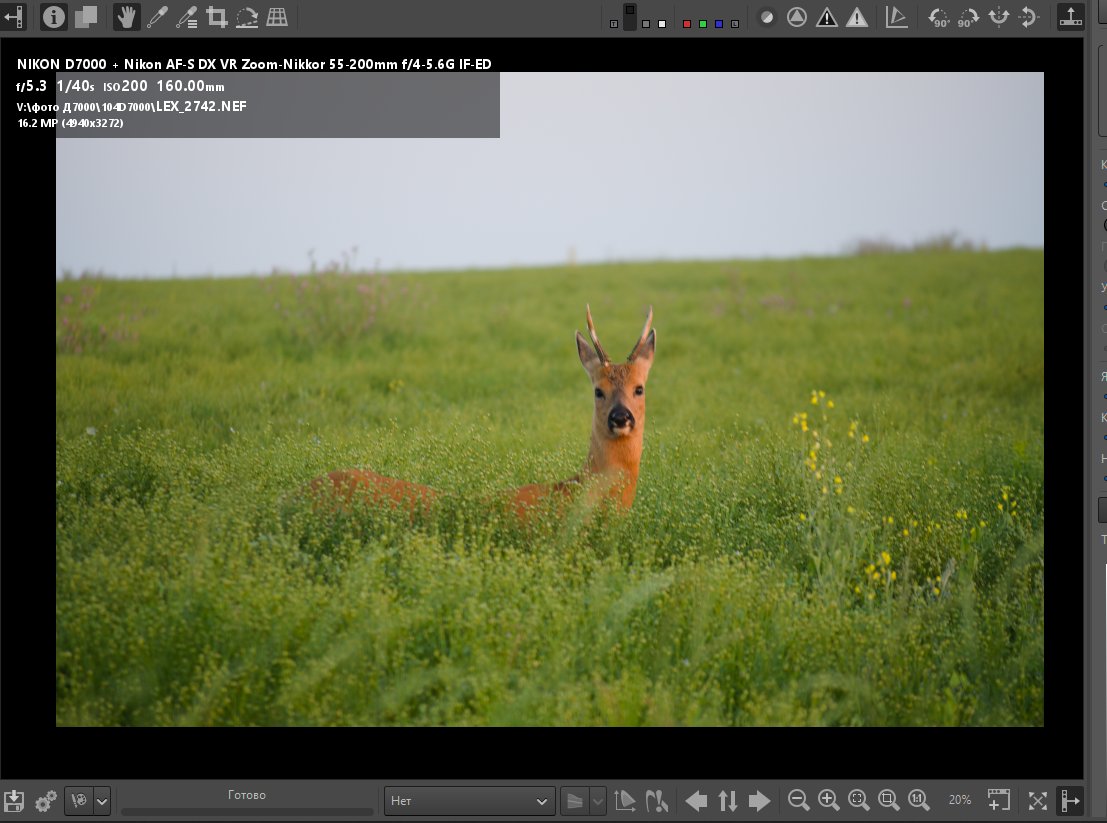This screenshot has height=823, width=1107.
Task: Go to the next image
Action: (759, 800)
